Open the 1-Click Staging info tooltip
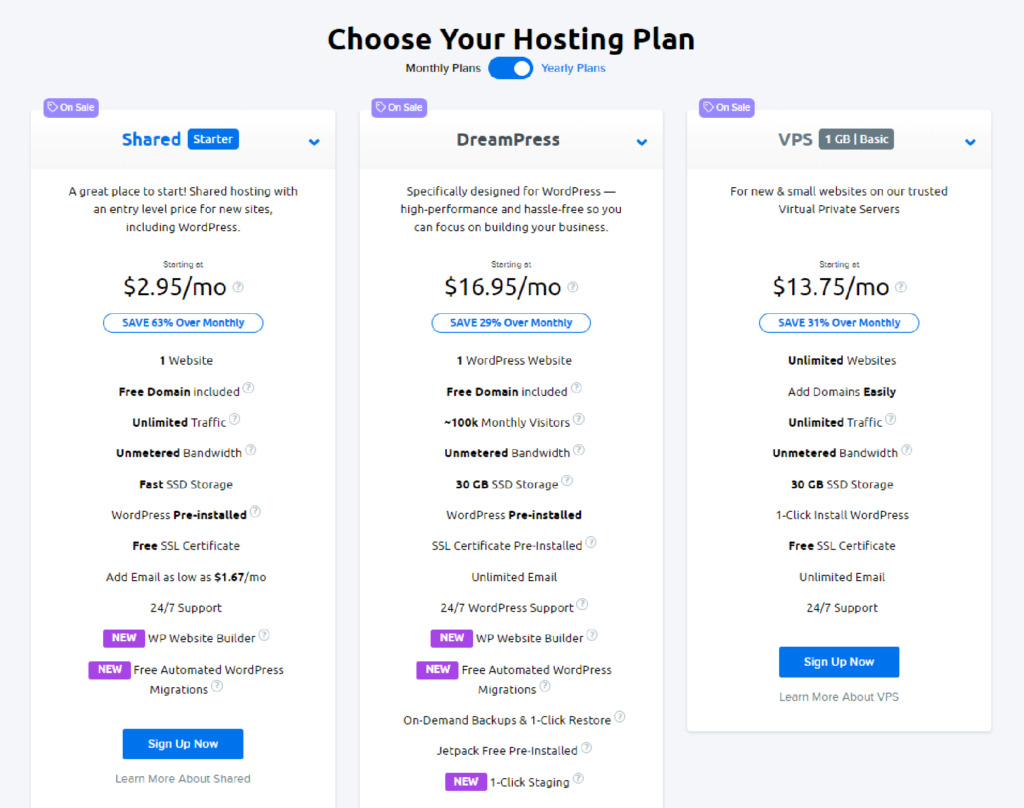1024x808 pixels. pos(578,778)
